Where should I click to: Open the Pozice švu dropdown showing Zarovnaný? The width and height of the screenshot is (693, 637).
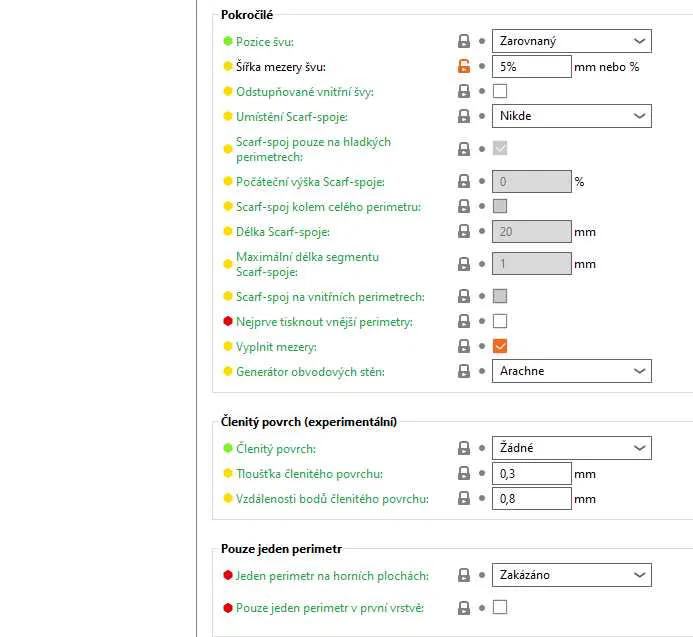pos(571,41)
